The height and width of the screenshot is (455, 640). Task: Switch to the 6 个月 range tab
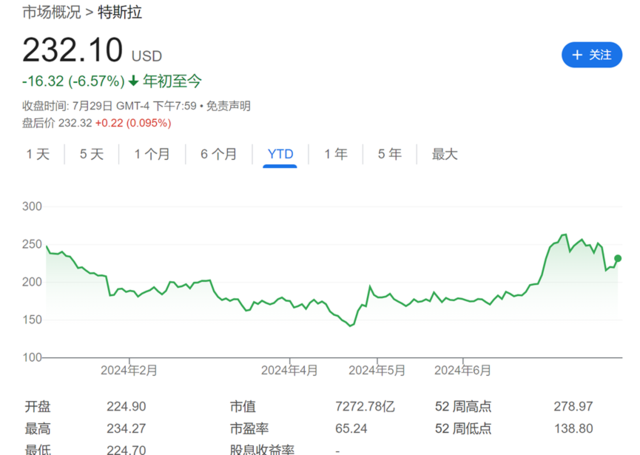(219, 154)
